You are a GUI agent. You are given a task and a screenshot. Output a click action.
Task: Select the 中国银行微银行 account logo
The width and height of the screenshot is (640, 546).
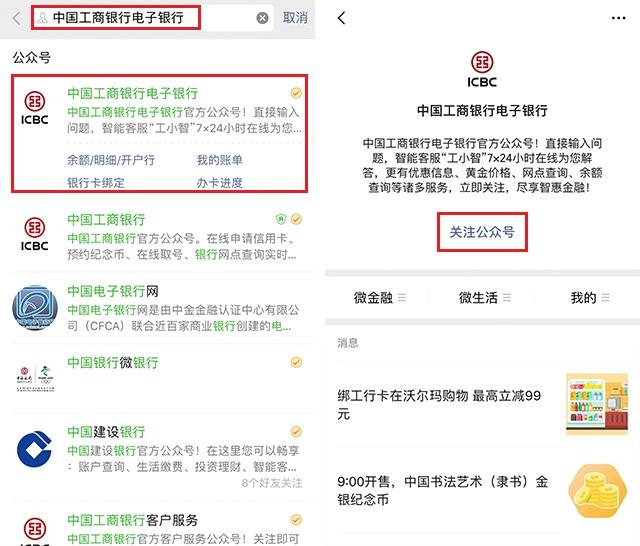(35, 378)
